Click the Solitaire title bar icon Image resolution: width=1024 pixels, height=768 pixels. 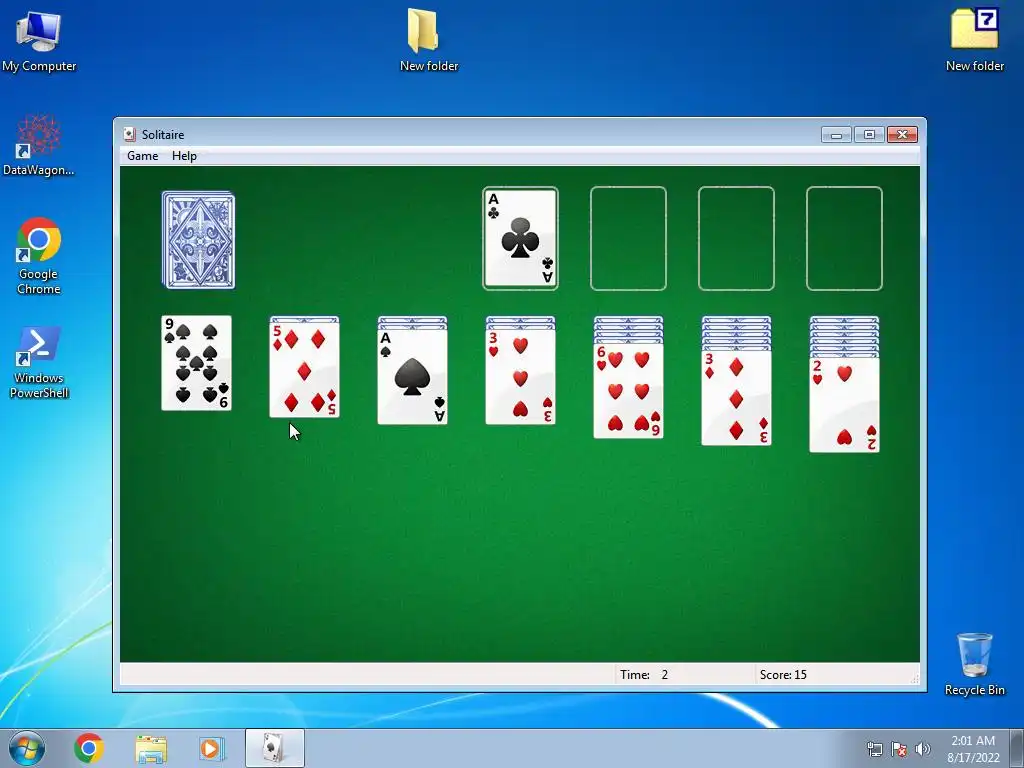click(x=129, y=135)
